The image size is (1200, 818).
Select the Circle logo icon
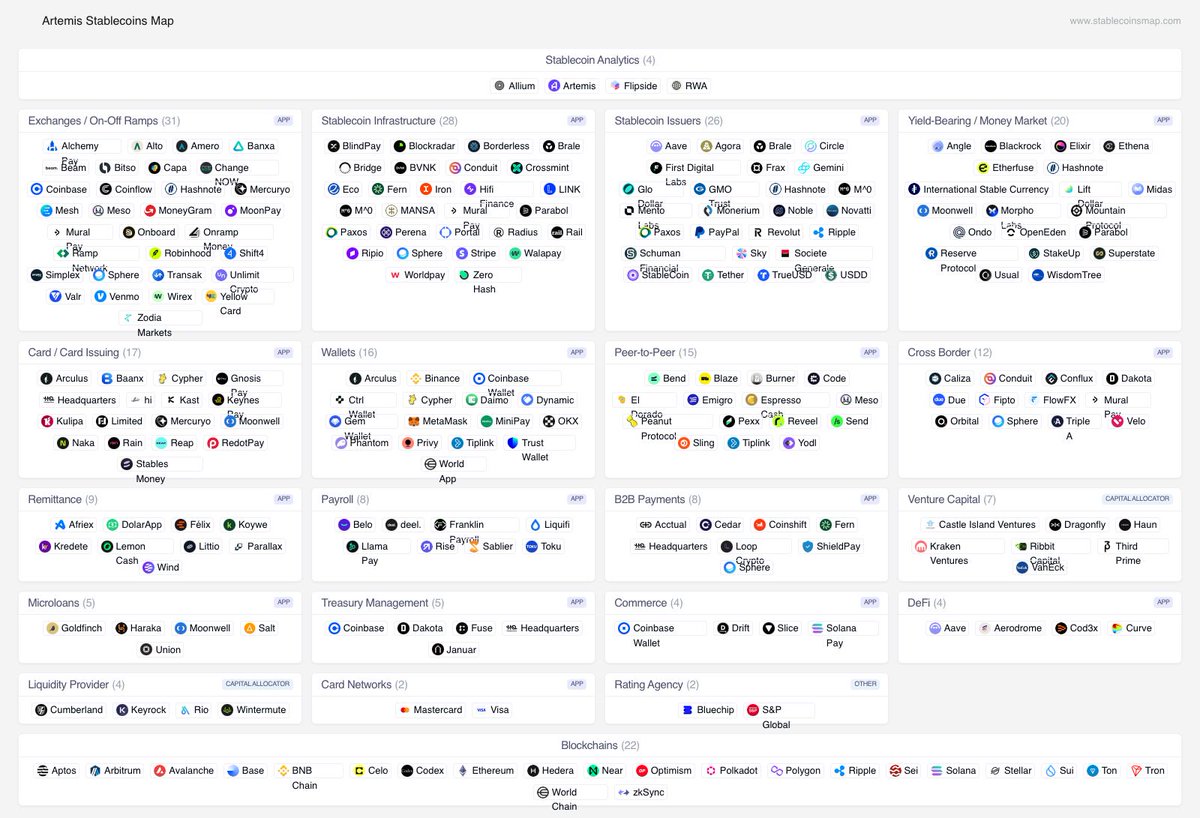811,146
